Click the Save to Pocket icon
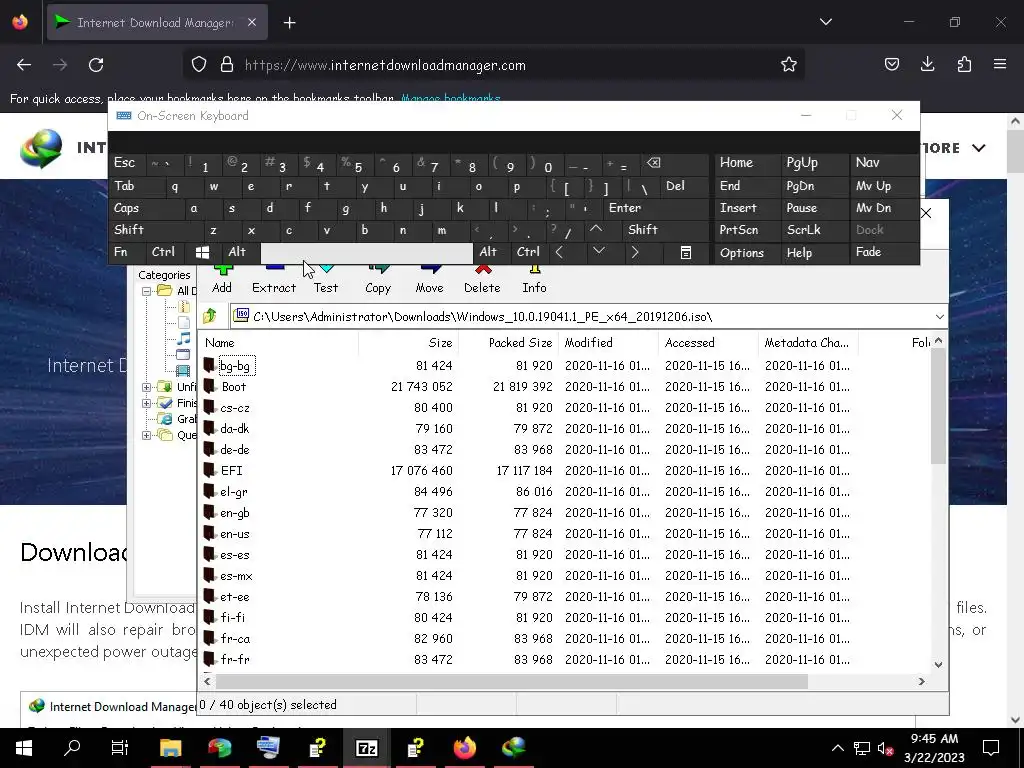The width and height of the screenshot is (1024, 768). [x=891, y=65]
